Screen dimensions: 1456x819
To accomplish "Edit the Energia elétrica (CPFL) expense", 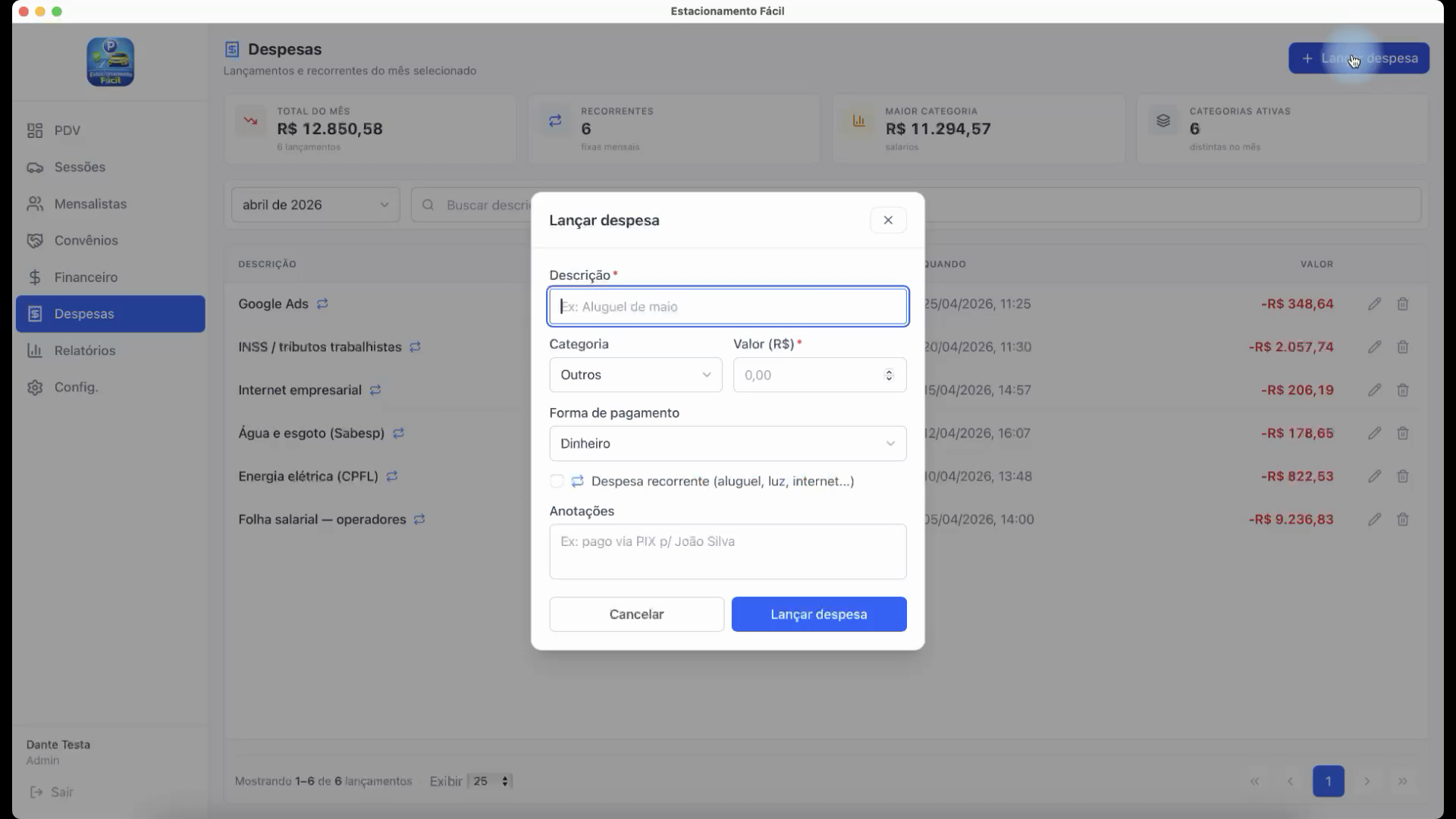I will pos(1374,477).
